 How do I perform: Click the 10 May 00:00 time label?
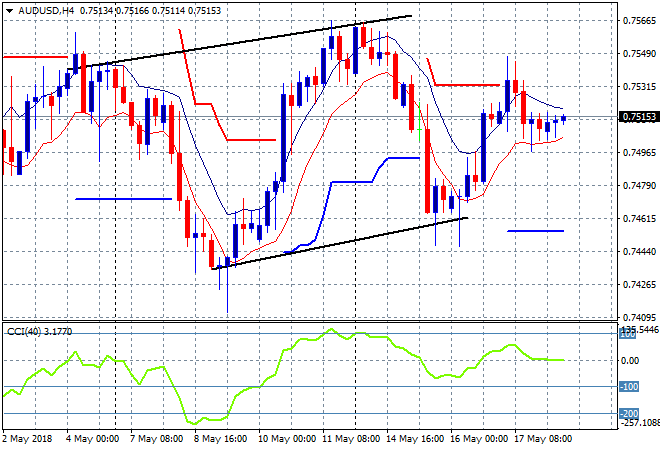(287, 439)
